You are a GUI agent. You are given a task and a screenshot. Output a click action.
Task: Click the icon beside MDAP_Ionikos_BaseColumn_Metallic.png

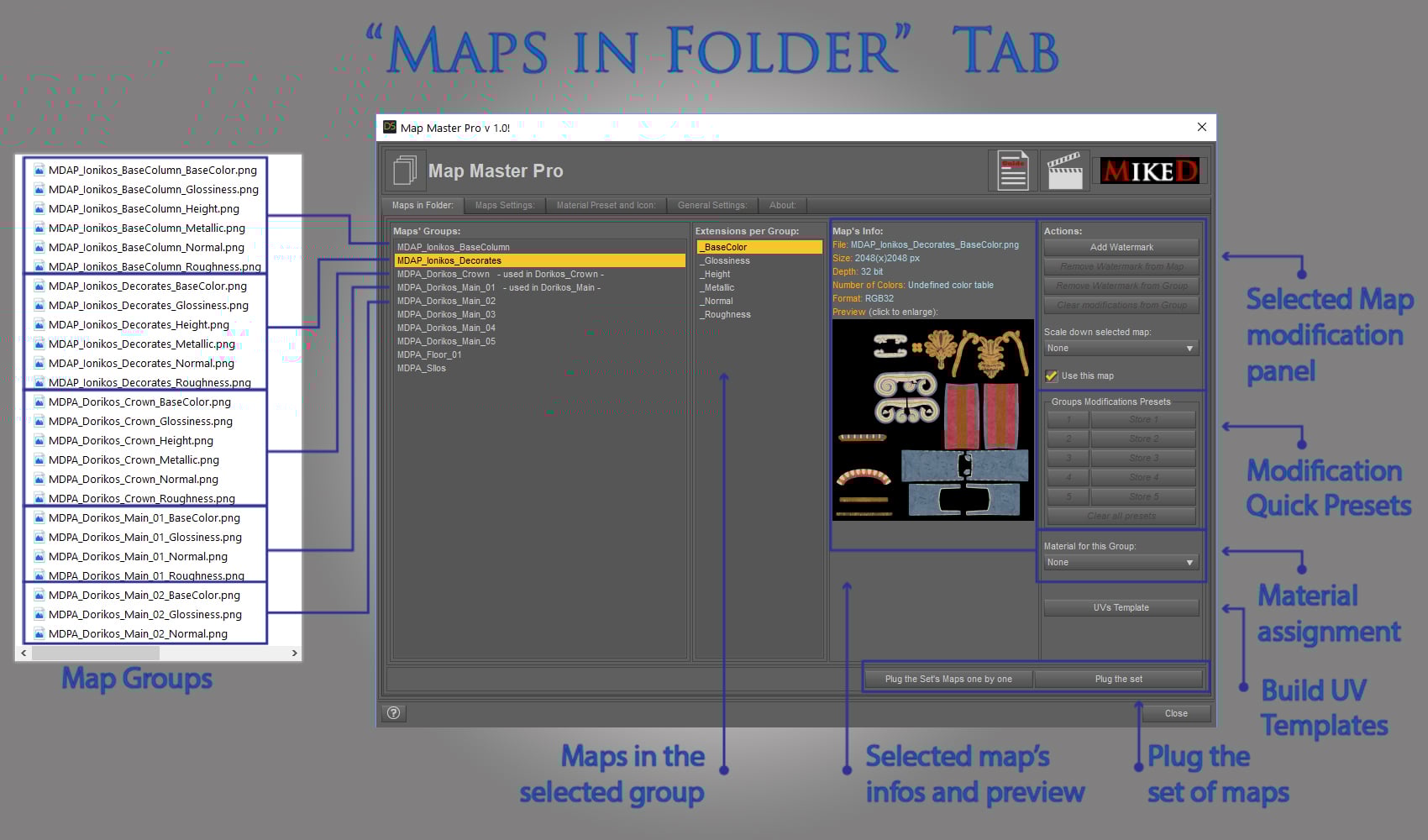coord(39,228)
